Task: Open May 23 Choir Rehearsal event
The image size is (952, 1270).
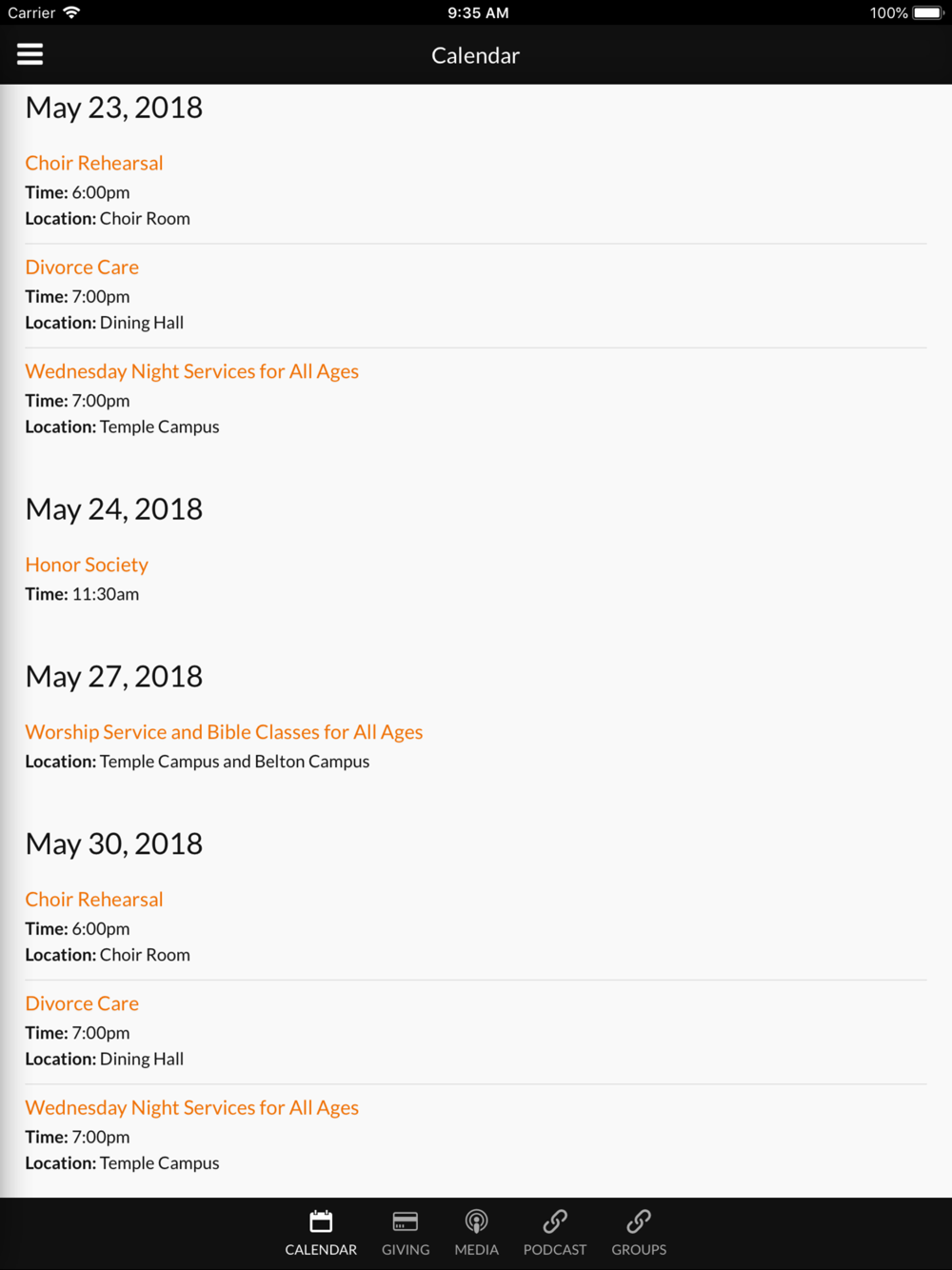Action: pos(94,163)
